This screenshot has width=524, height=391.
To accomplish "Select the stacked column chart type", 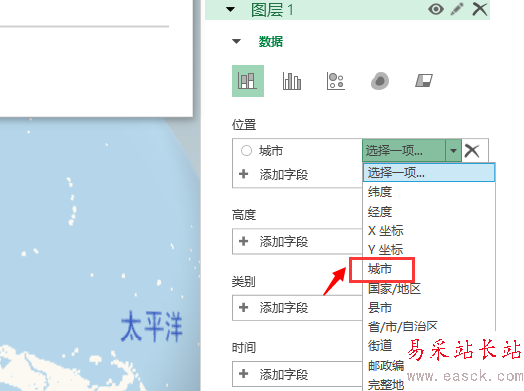I will click(x=248, y=81).
